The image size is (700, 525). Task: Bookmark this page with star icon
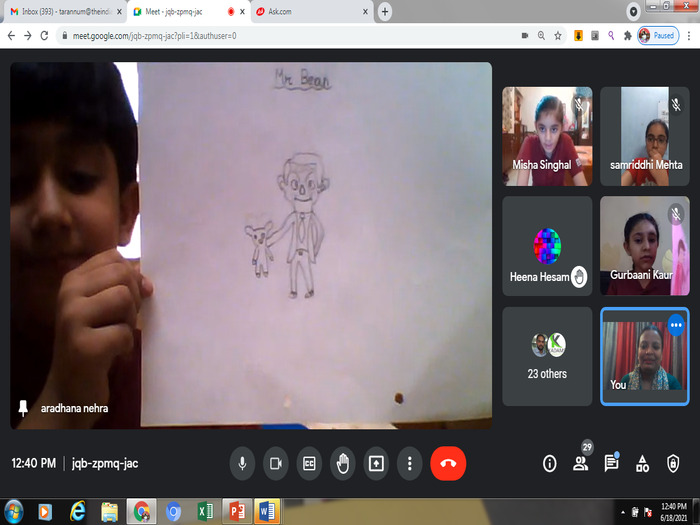tap(558, 36)
